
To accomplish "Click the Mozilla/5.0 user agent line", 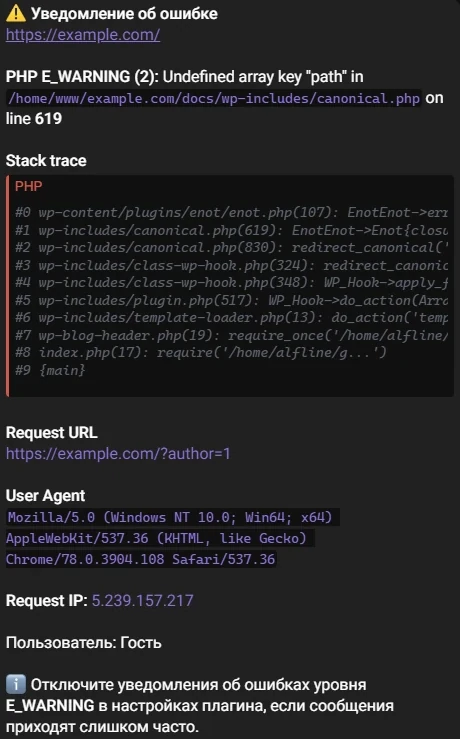I will (x=170, y=517).
